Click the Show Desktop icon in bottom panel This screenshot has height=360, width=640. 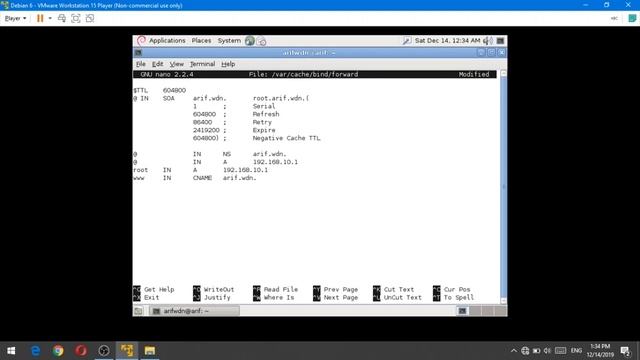coord(138,311)
